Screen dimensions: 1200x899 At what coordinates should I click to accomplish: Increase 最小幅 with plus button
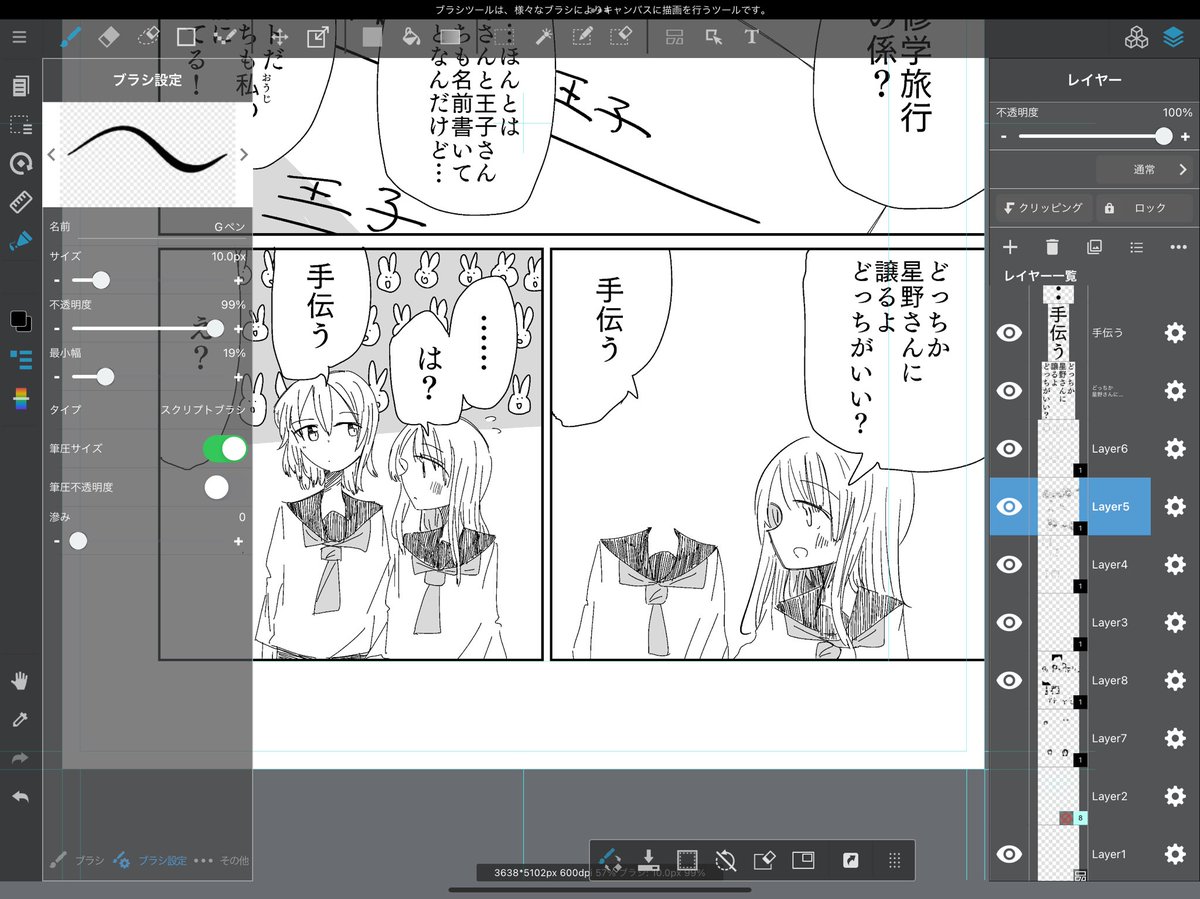pos(238,378)
